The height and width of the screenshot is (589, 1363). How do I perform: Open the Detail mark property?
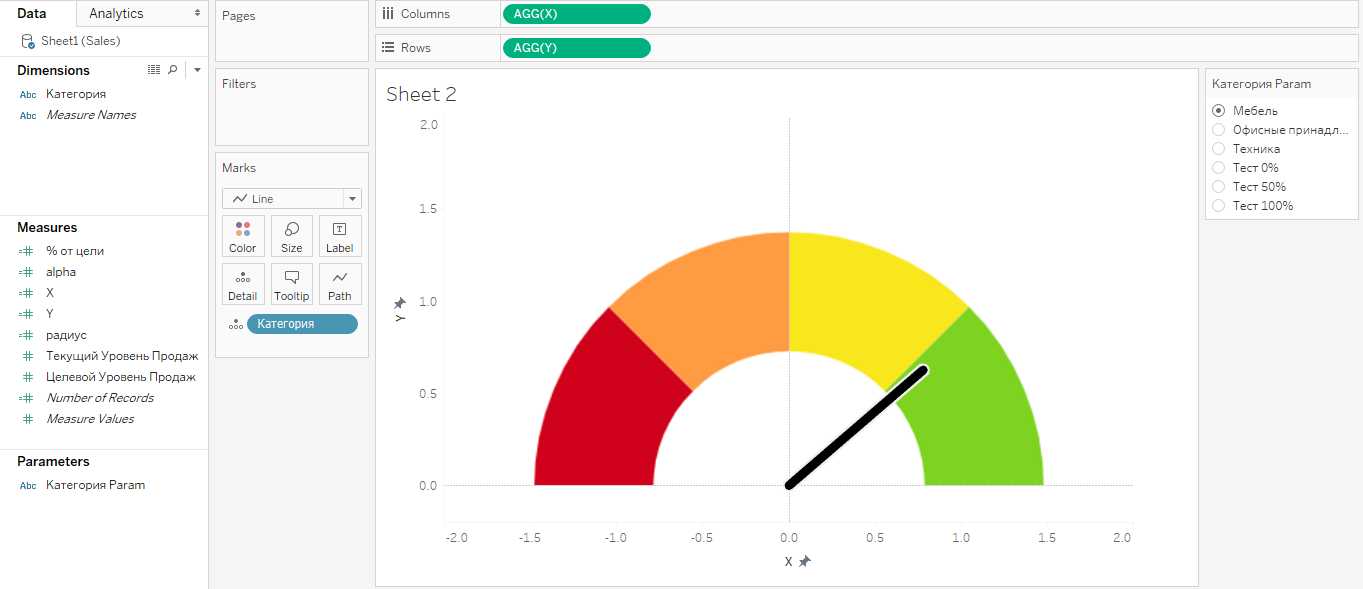[243, 284]
